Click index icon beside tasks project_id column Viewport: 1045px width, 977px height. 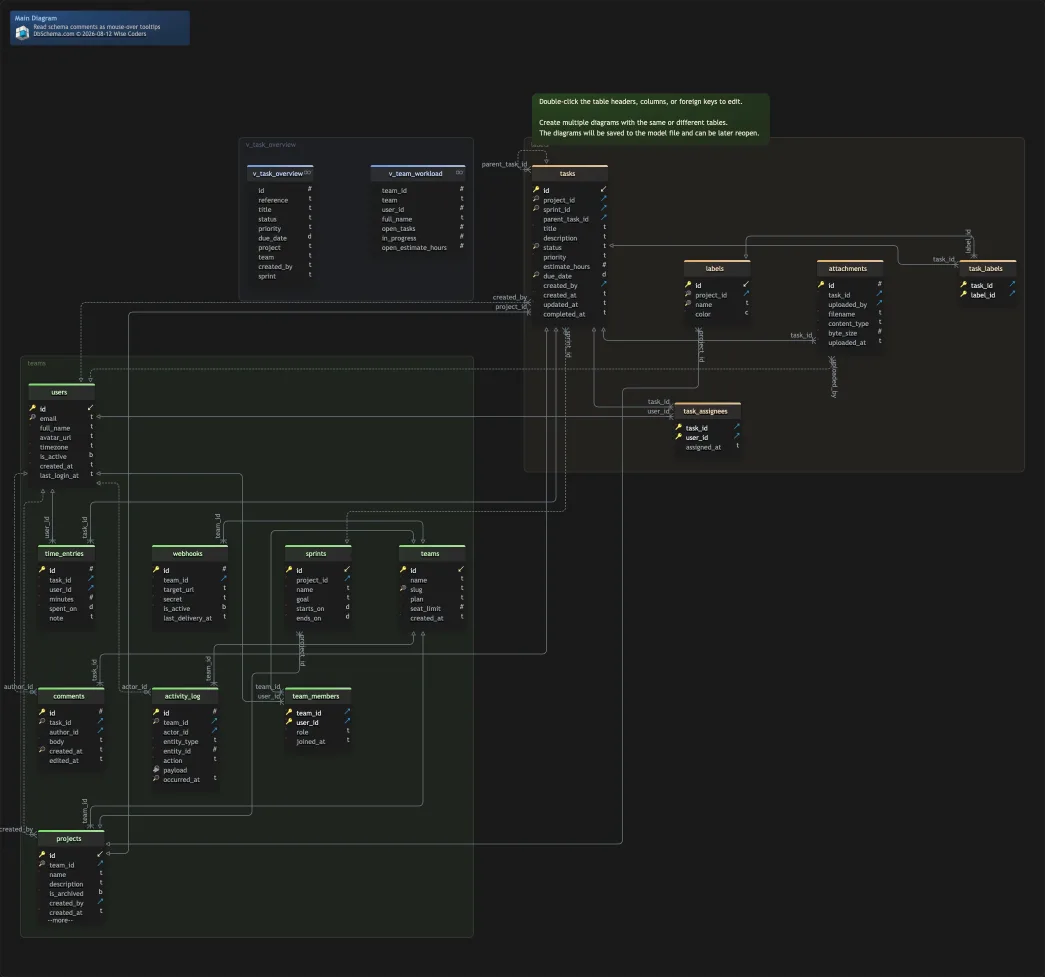click(x=536, y=199)
